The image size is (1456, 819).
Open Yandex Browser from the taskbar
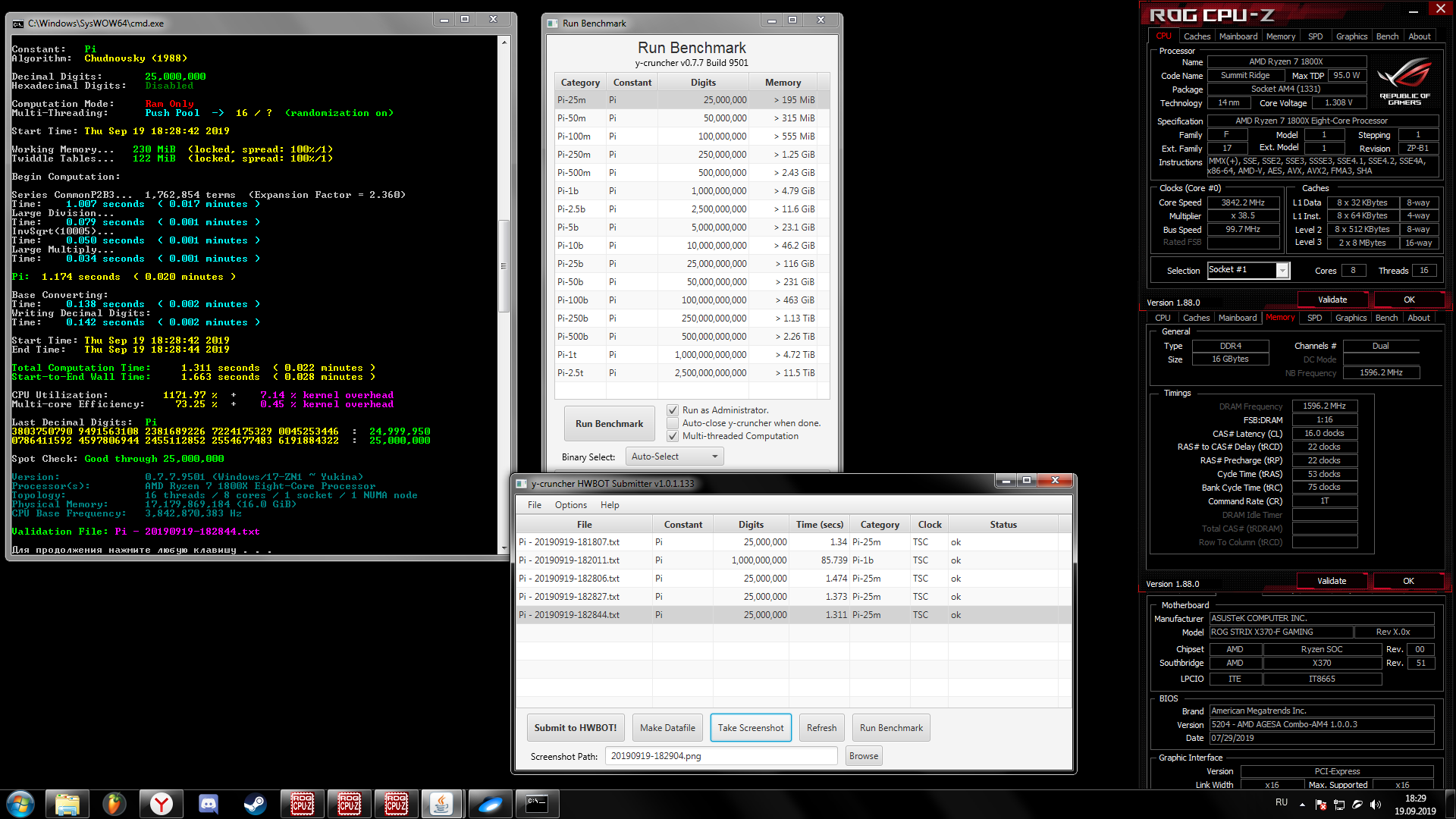161,804
